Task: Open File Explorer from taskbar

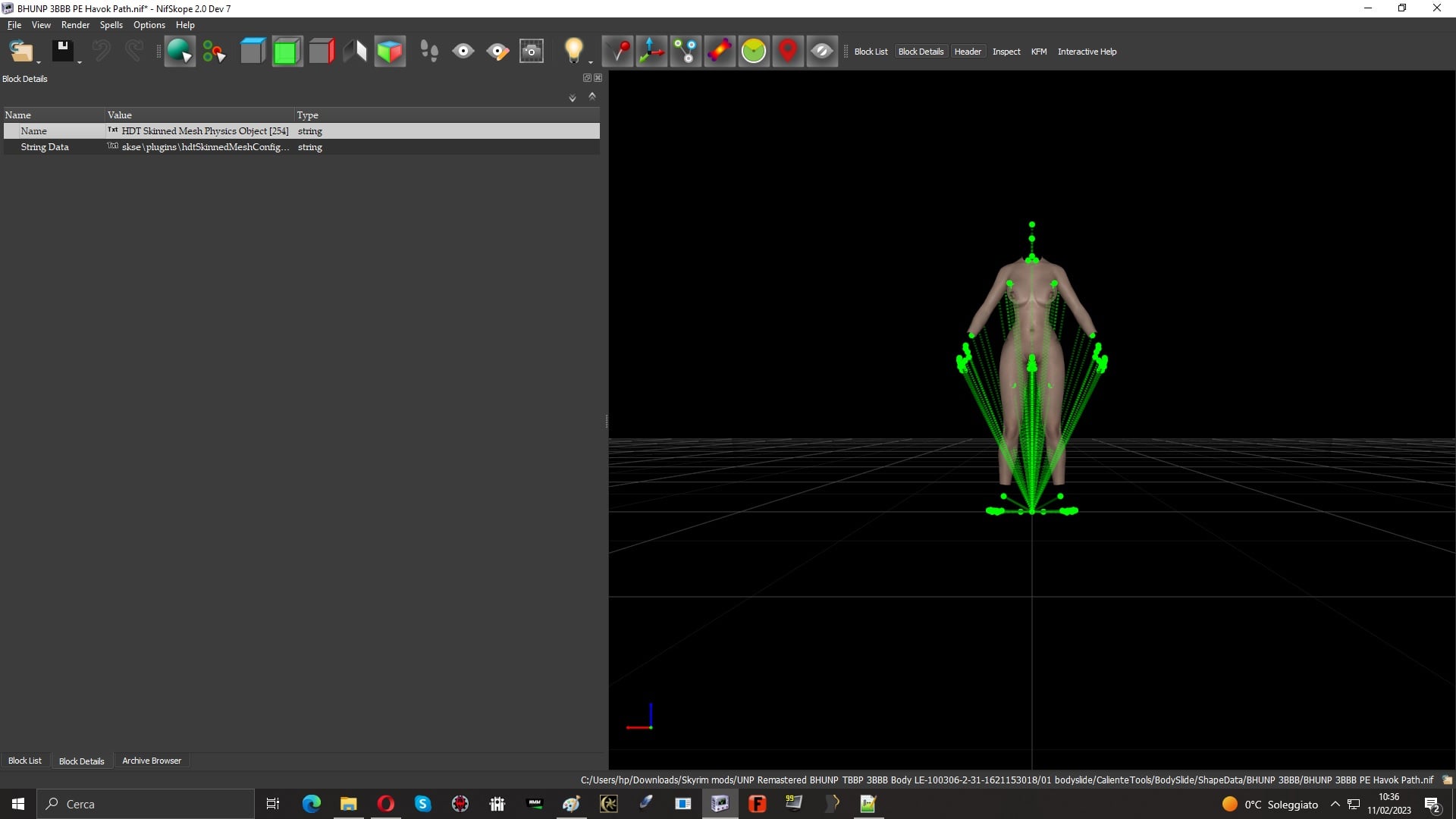Action: tap(348, 804)
